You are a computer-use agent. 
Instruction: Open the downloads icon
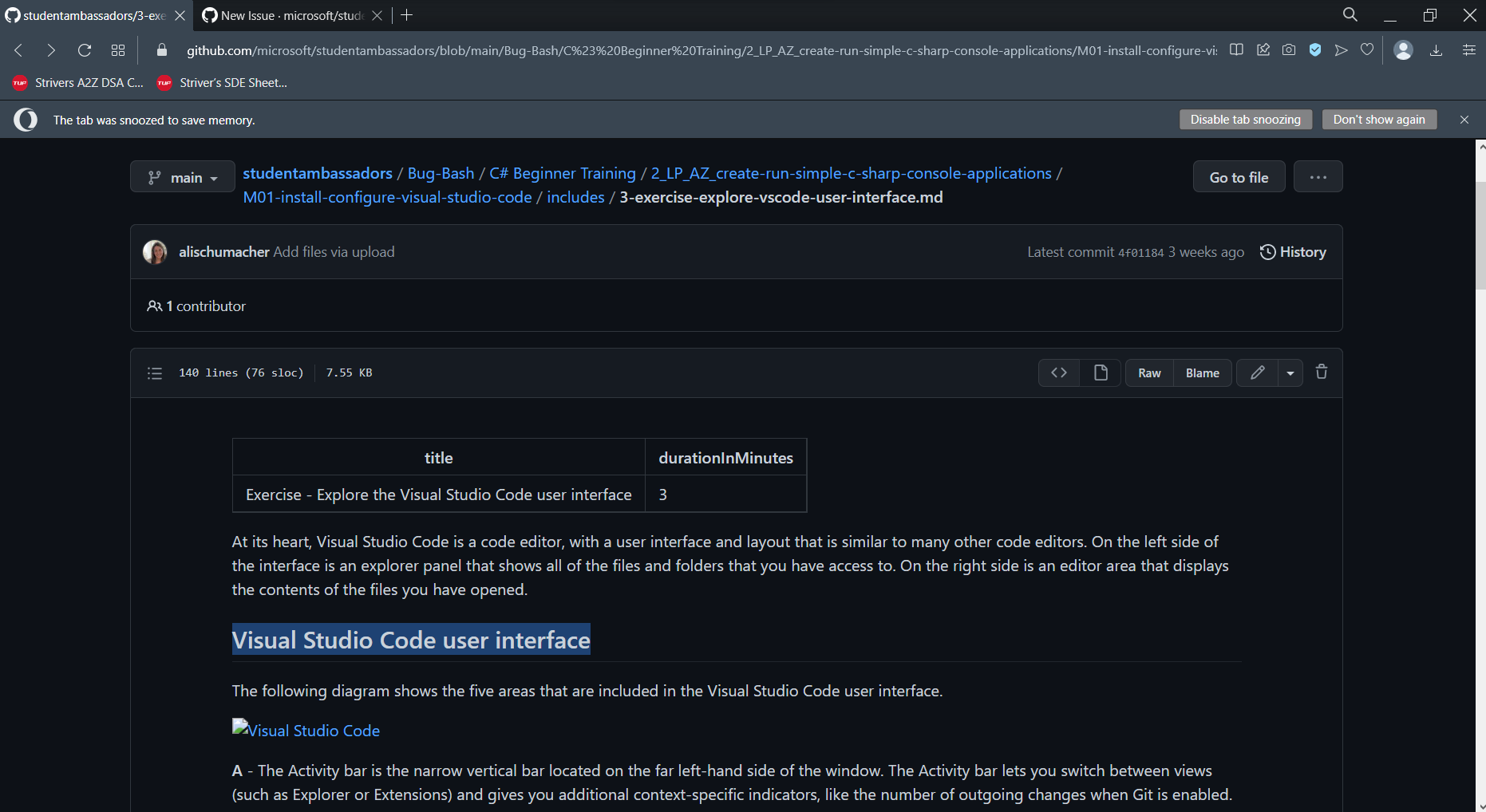1436,49
